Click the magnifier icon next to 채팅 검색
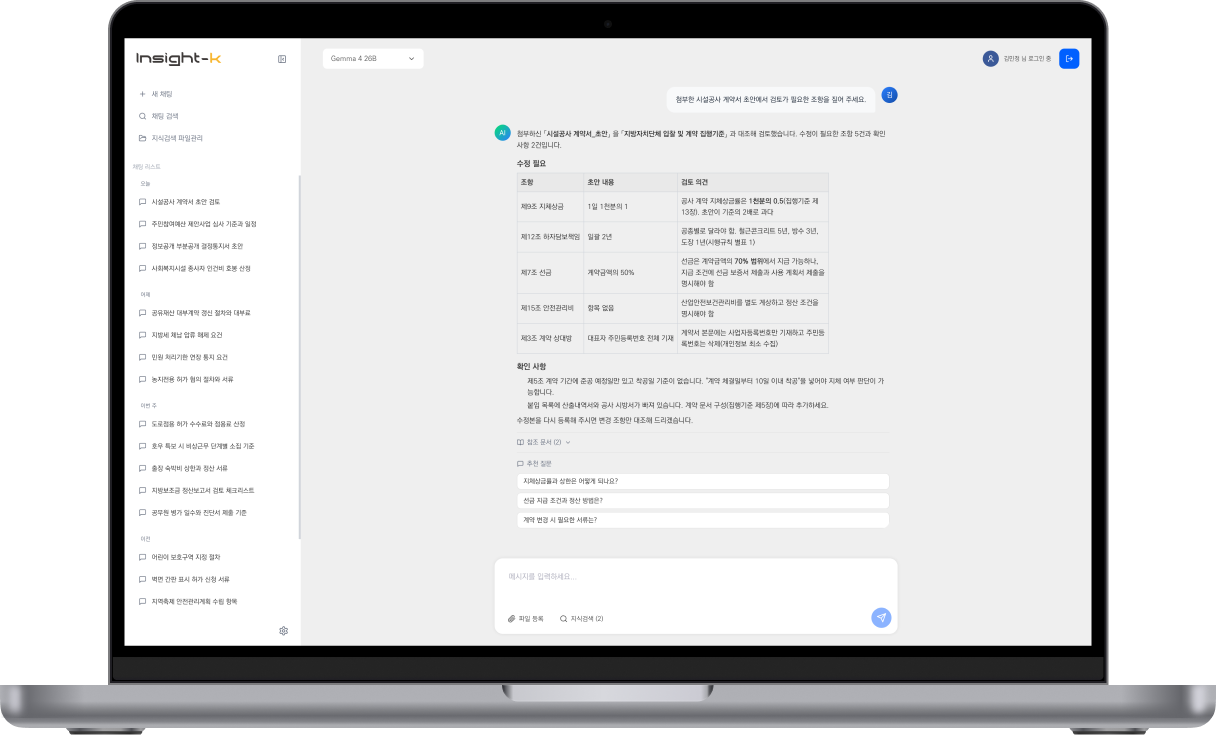 point(142,116)
